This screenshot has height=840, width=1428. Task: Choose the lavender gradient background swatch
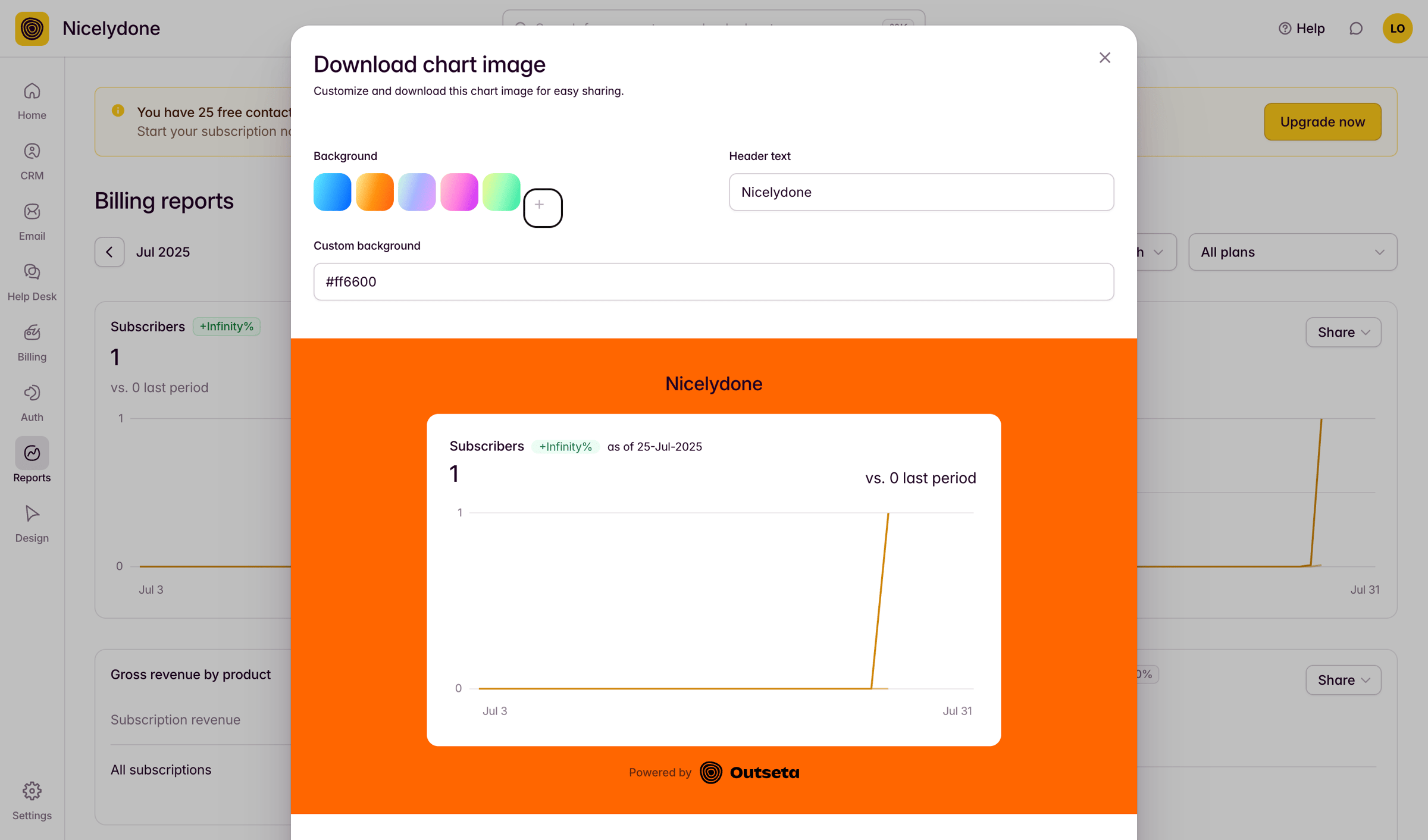[x=416, y=192]
